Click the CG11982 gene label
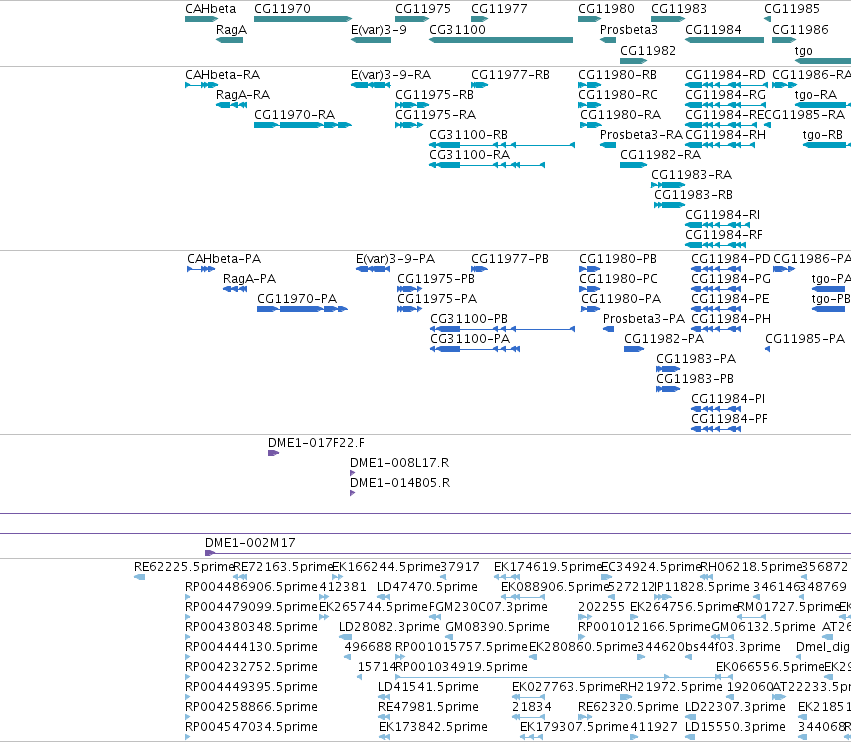 click(x=648, y=50)
